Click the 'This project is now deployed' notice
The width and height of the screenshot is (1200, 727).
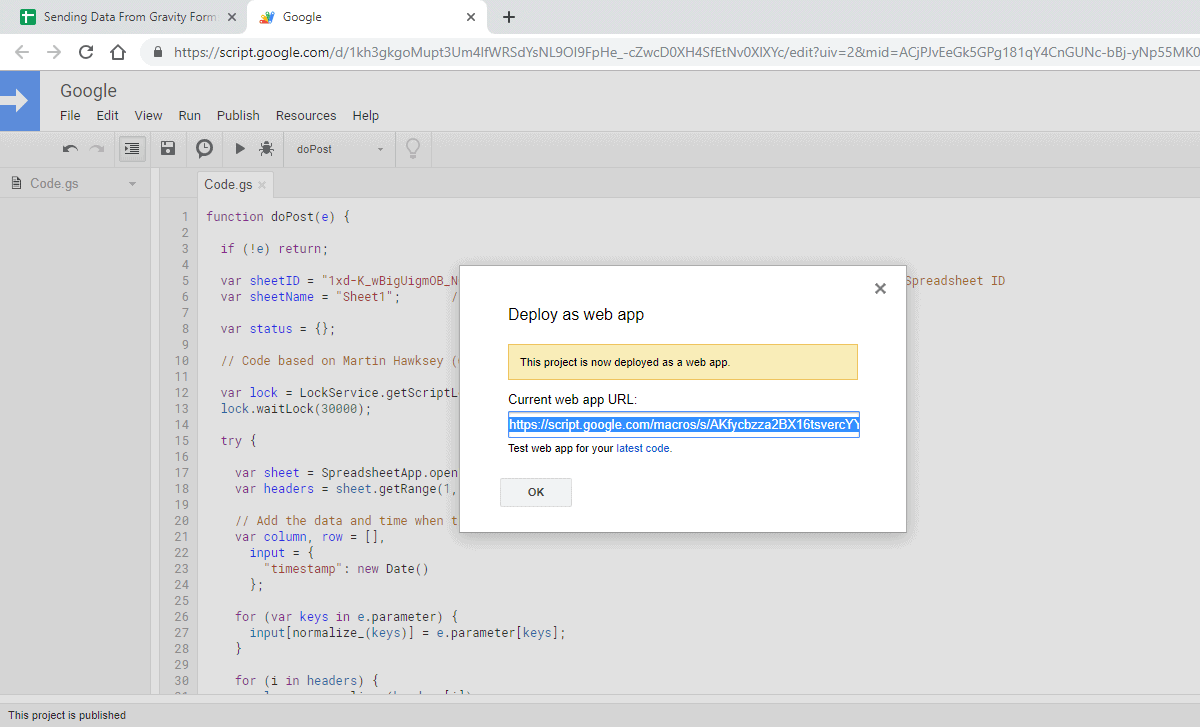click(x=683, y=362)
